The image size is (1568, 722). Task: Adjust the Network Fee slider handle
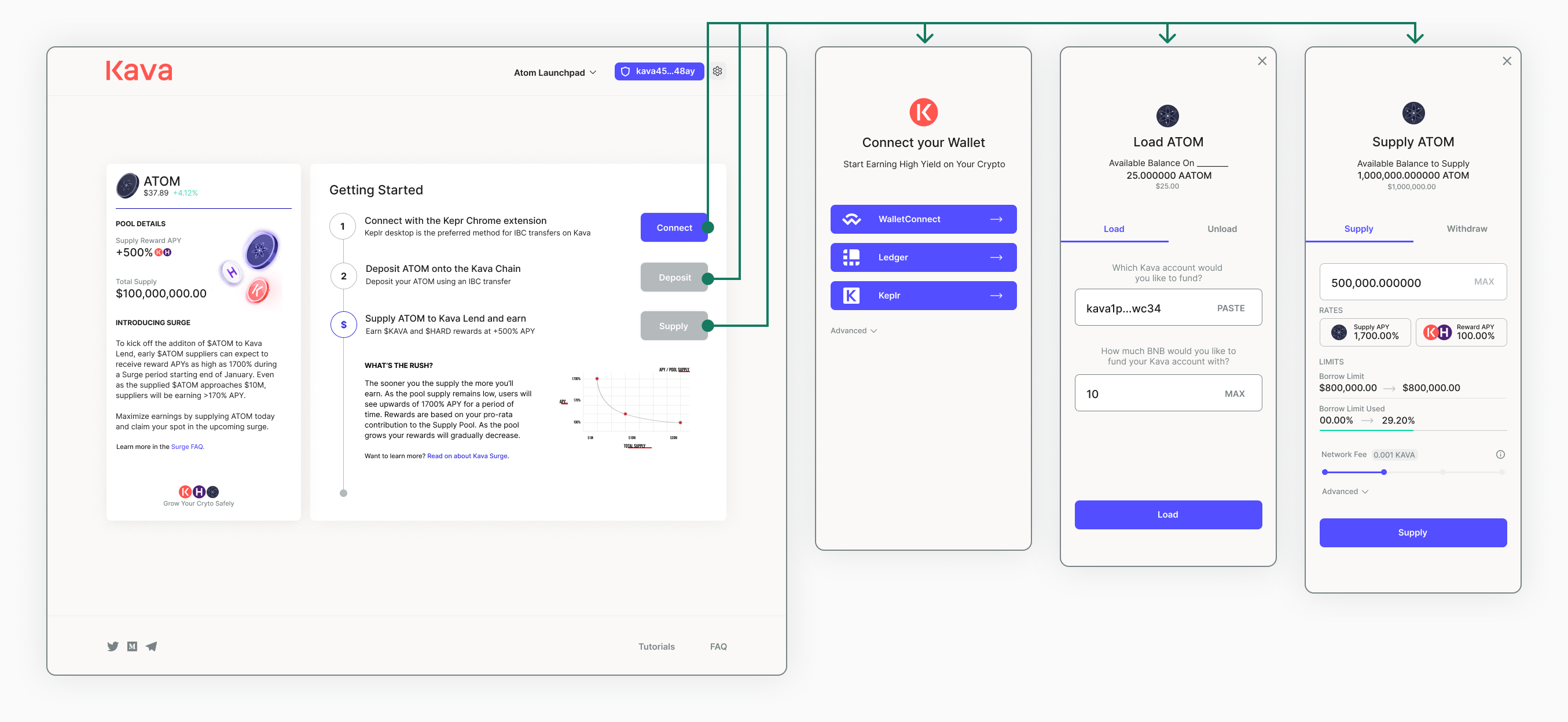pyautogui.click(x=1383, y=472)
